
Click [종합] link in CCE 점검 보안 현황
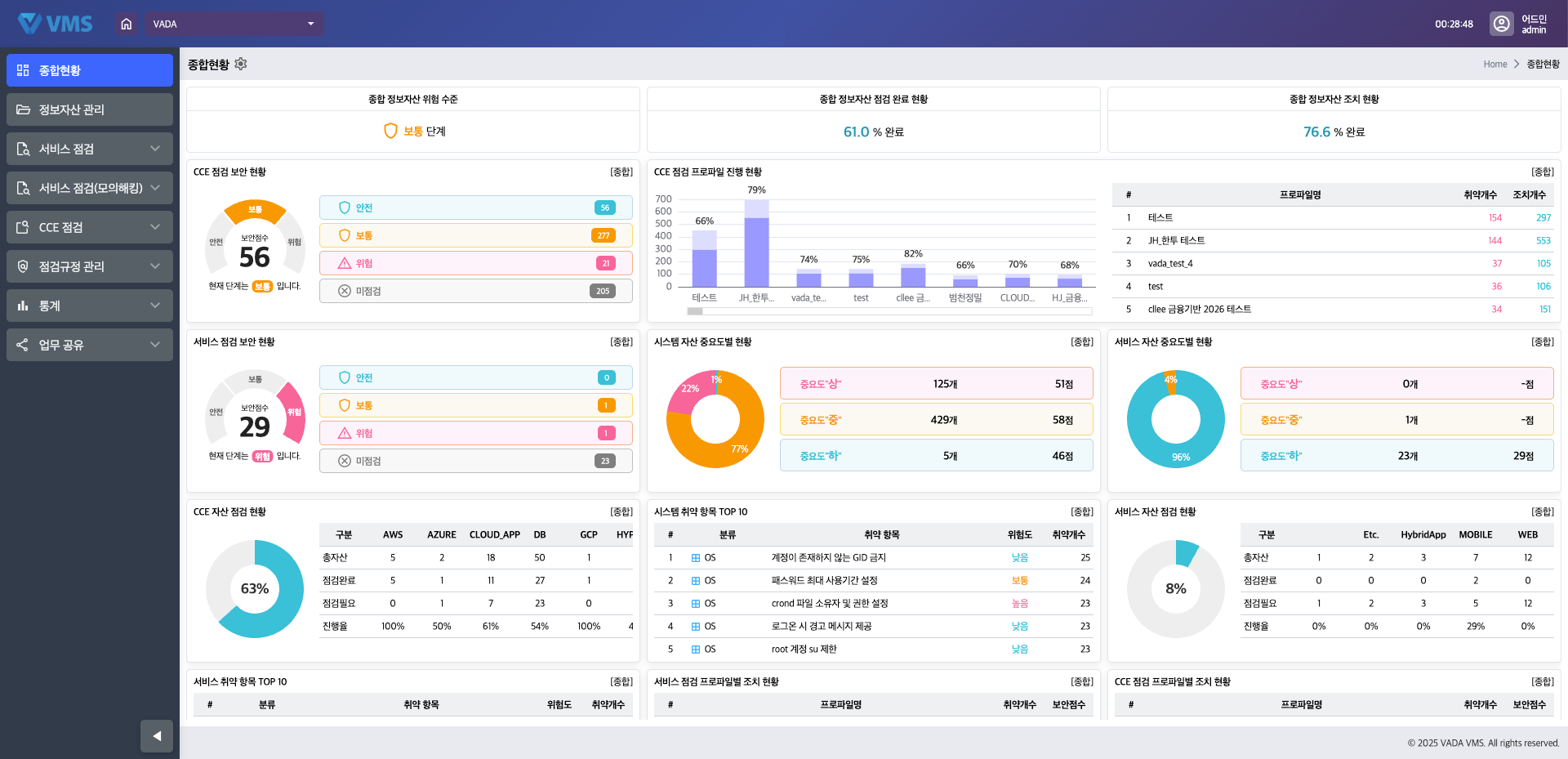tap(621, 172)
